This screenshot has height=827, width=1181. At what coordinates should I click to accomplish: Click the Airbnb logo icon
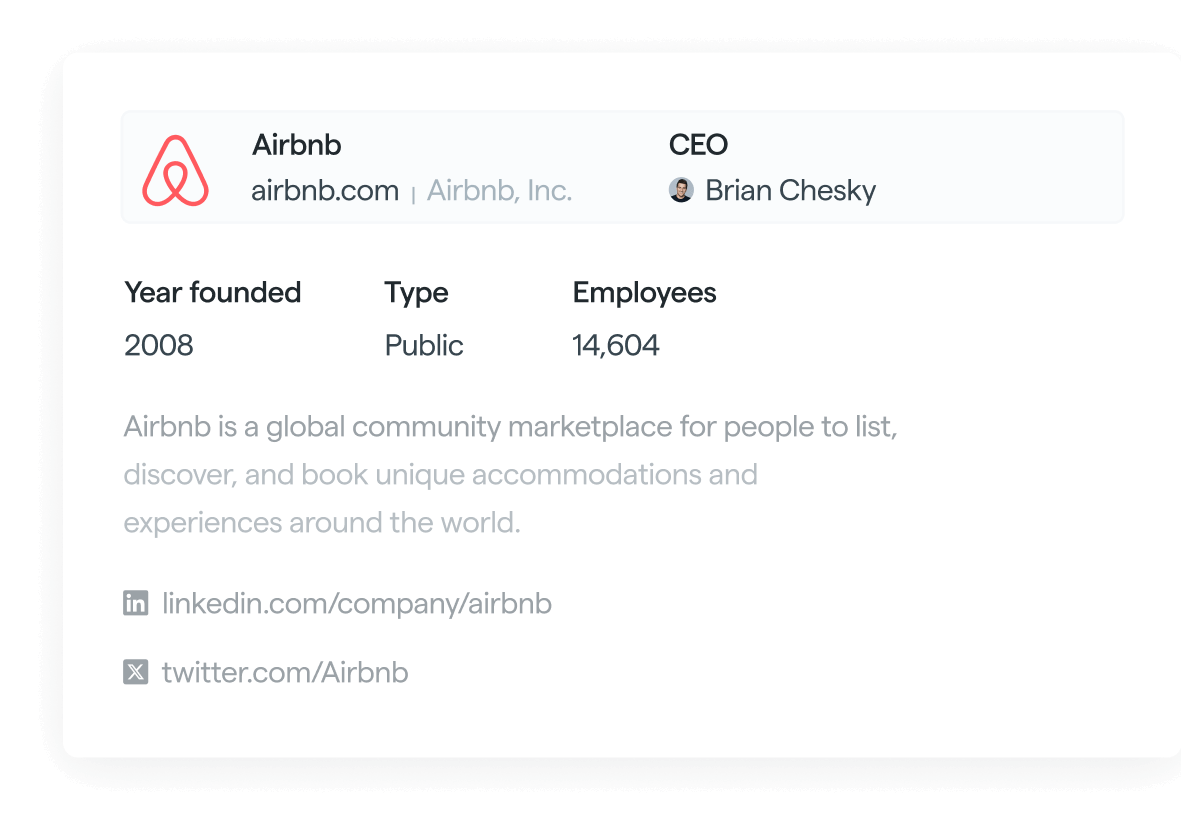point(175,170)
